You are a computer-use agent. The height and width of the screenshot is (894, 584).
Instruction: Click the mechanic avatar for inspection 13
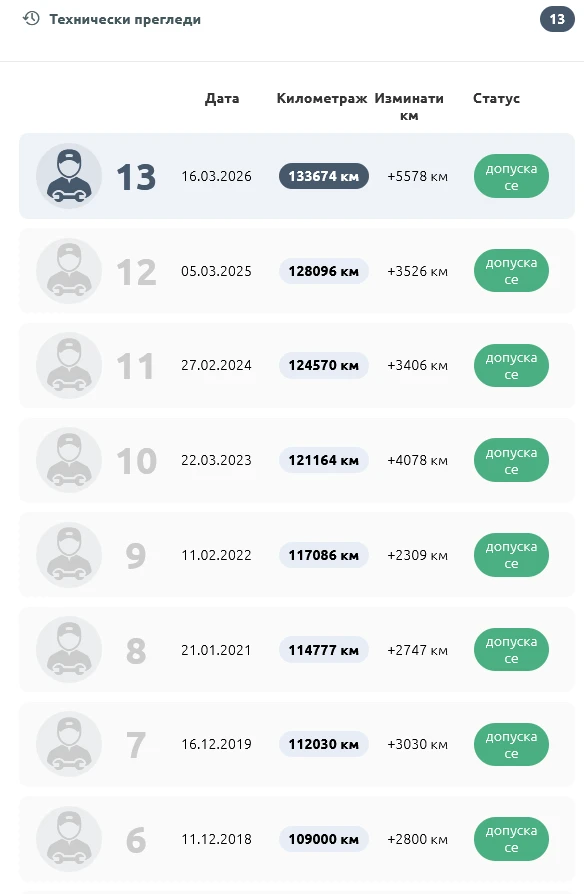[69, 176]
